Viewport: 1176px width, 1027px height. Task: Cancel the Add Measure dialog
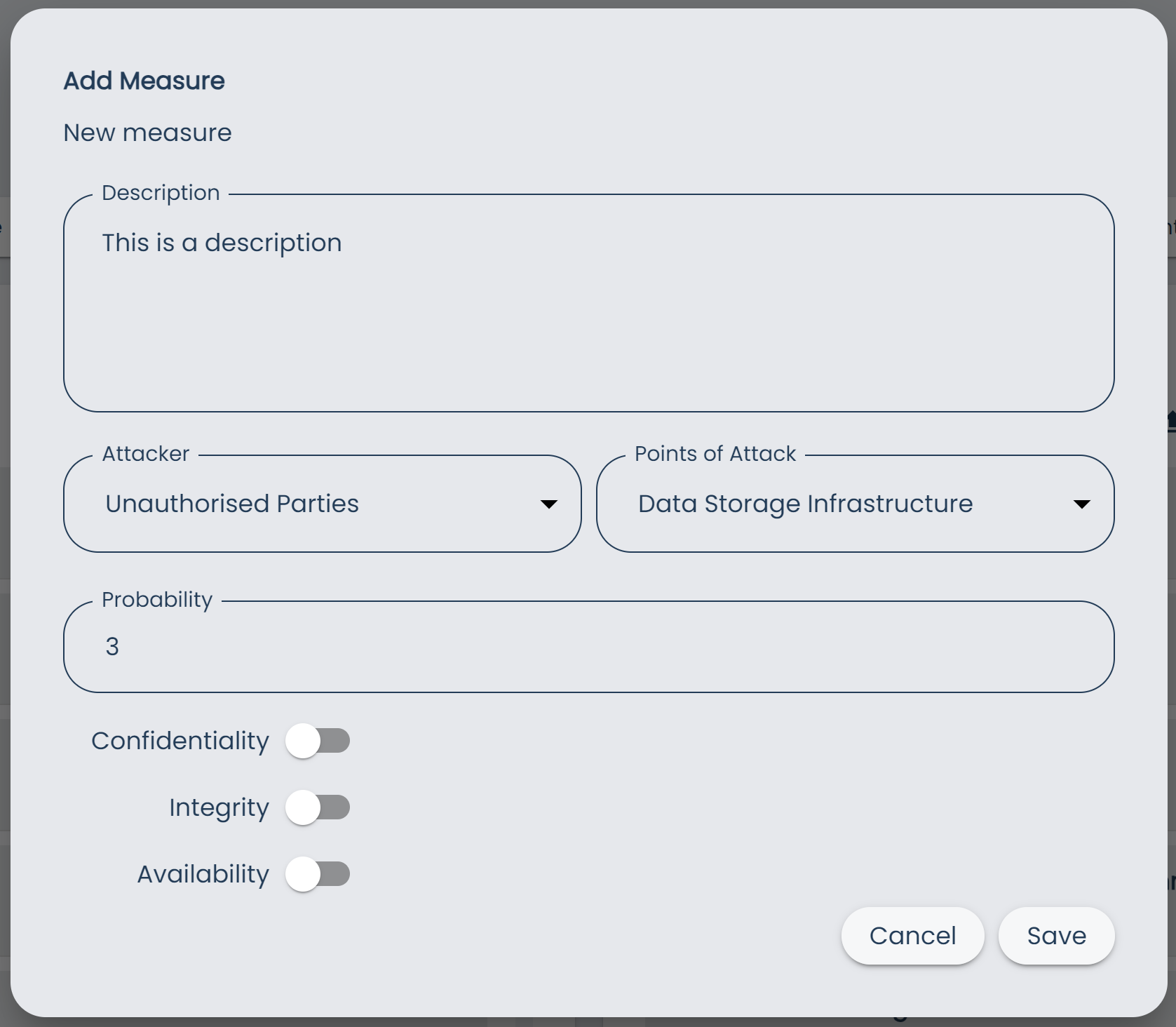[912, 936]
